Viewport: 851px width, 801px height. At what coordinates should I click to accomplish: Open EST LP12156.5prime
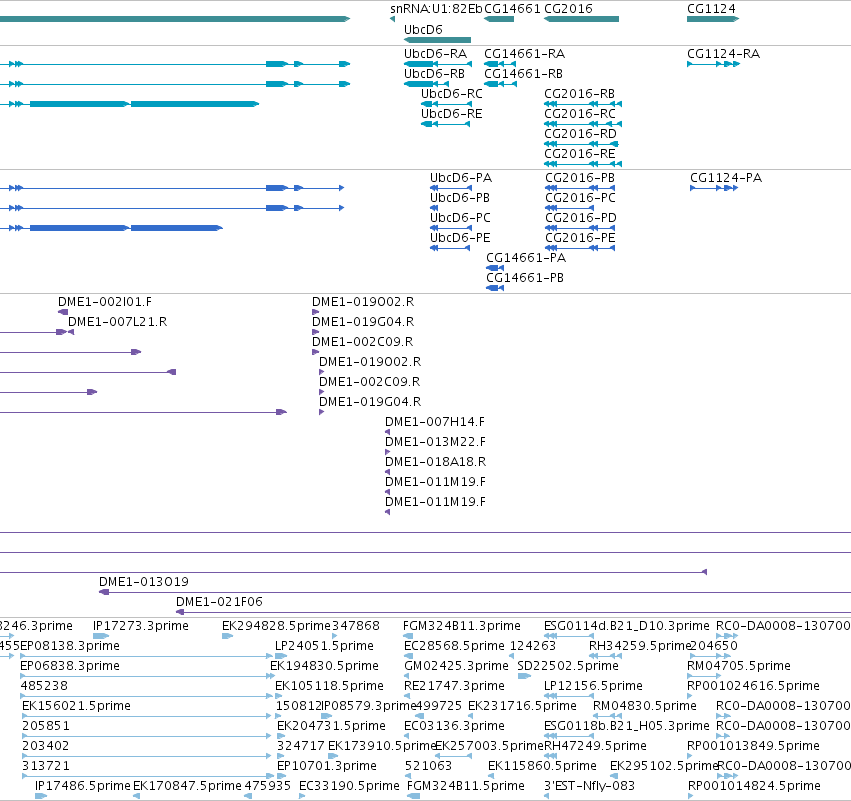(x=593, y=686)
